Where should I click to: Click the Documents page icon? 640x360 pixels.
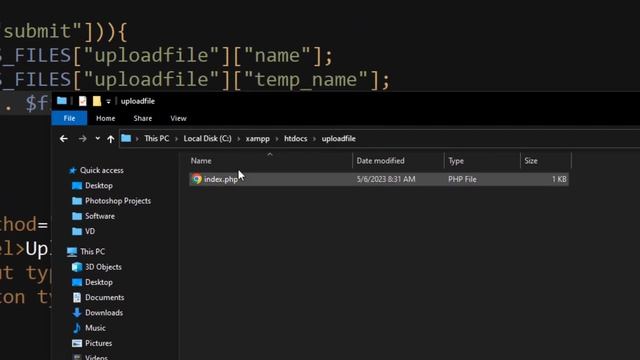[x=77, y=298]
